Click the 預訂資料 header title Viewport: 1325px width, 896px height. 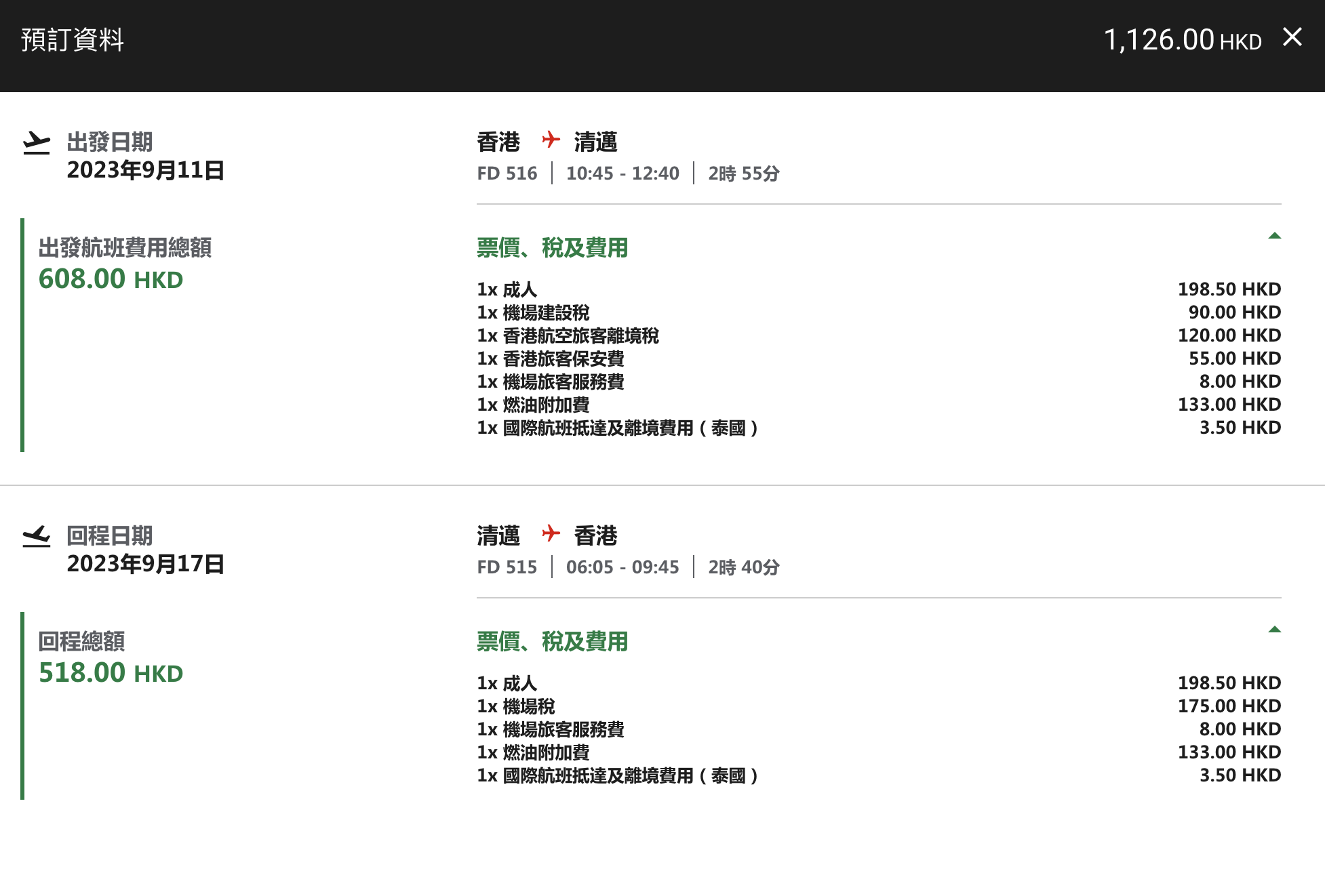[x=73, y=40]
